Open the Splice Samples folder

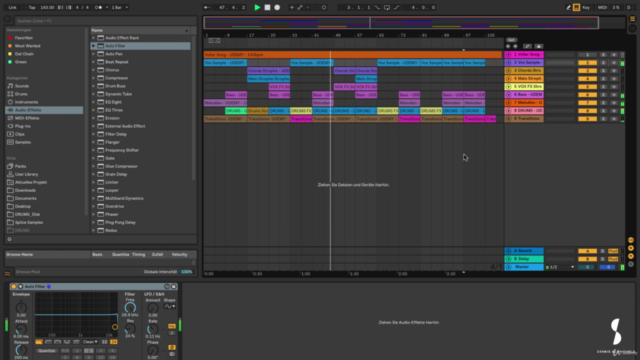pyautogui.click(x=29, y=222)
